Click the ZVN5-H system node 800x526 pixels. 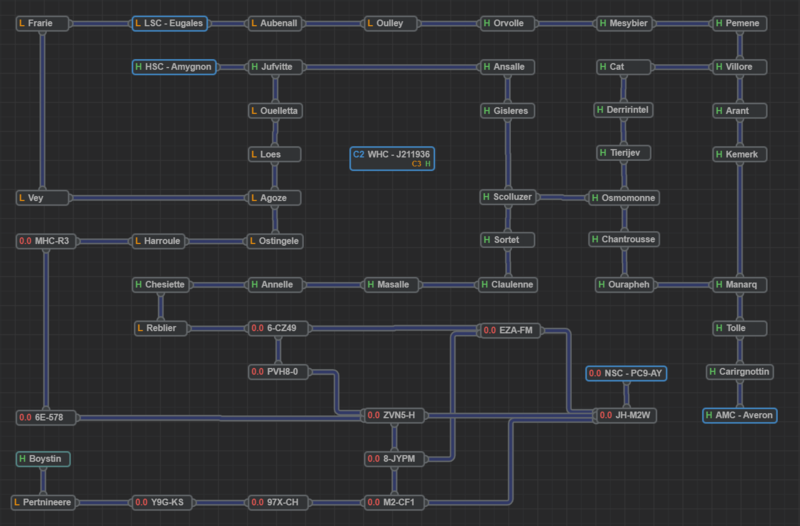[x=393, y=415]
